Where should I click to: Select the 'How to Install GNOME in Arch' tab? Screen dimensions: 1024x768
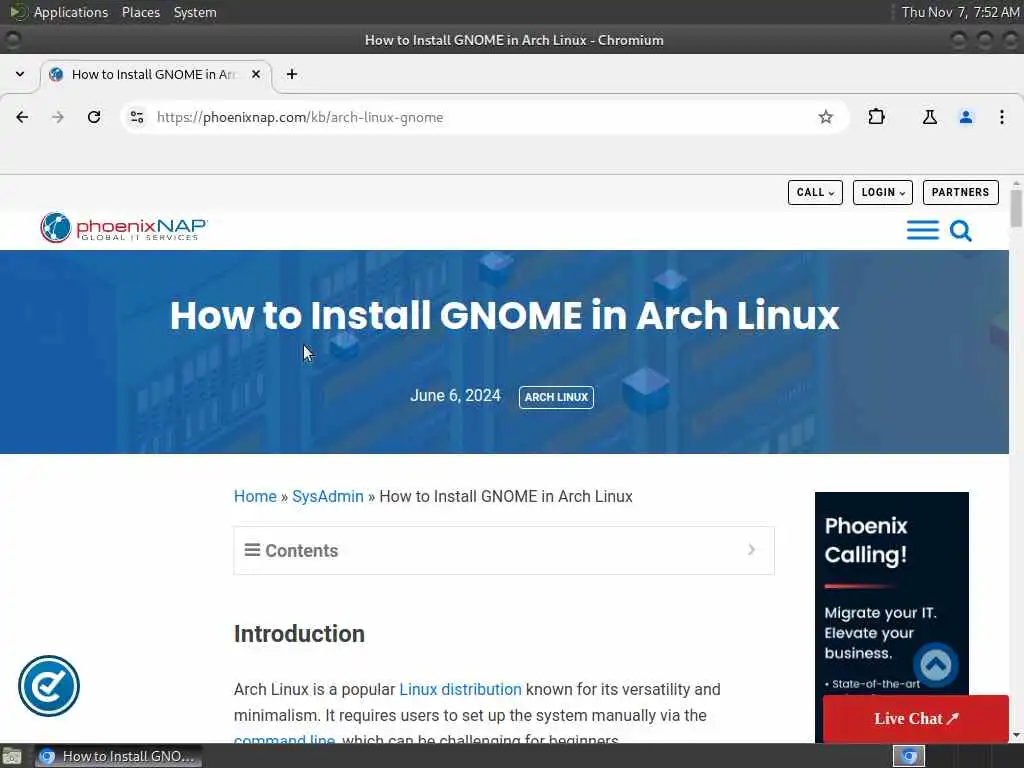click(155, 74)
